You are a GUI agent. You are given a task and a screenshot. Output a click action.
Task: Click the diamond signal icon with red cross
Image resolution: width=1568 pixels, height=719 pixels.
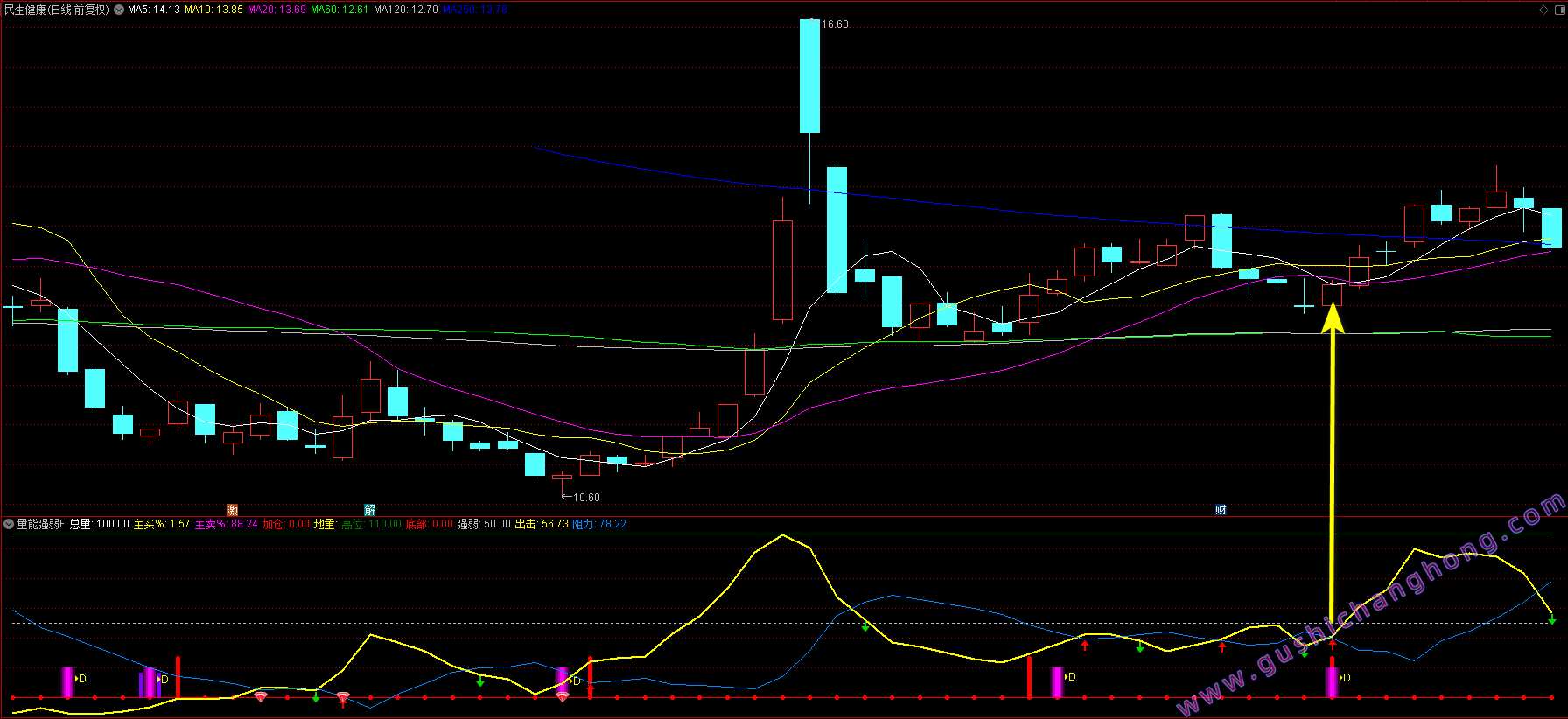(343, 698)
